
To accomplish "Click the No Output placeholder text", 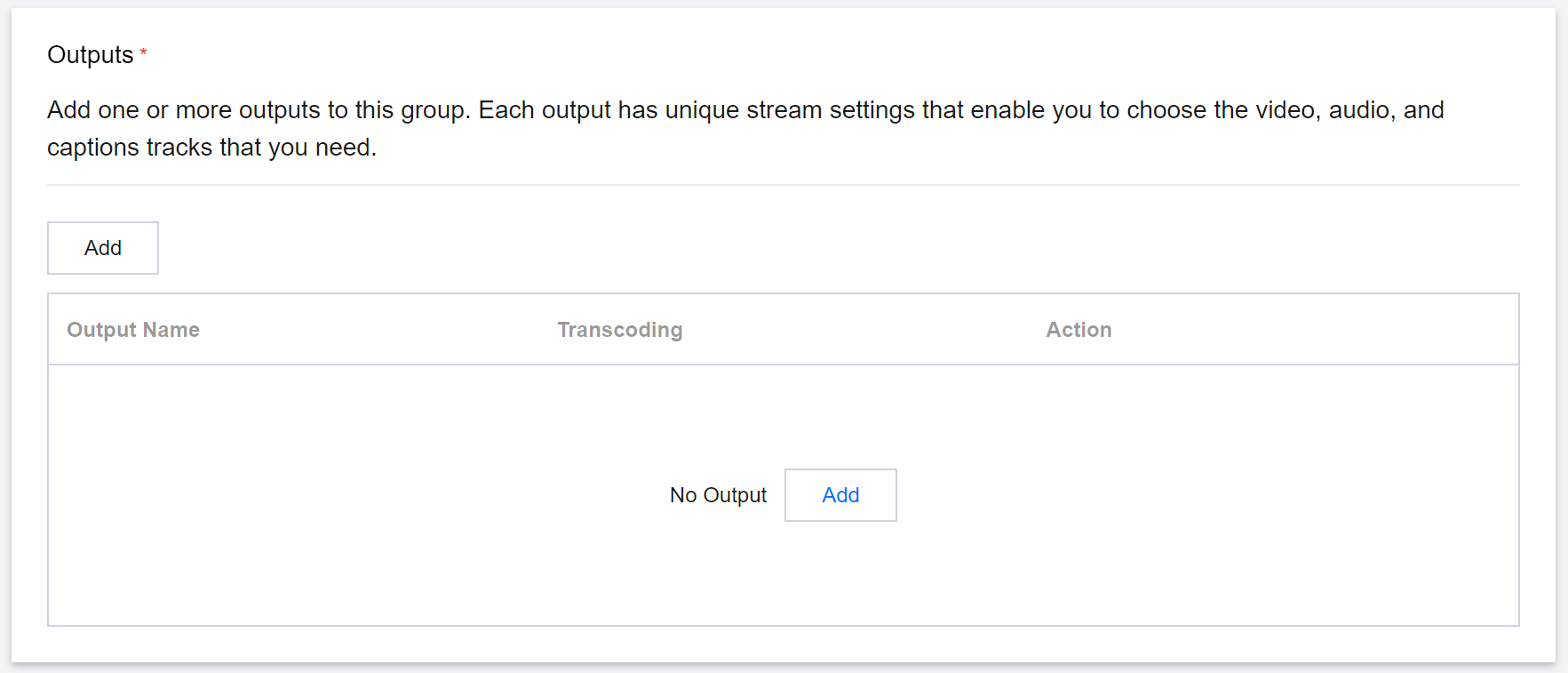I will pyautogui.click(x=718, y=495).
